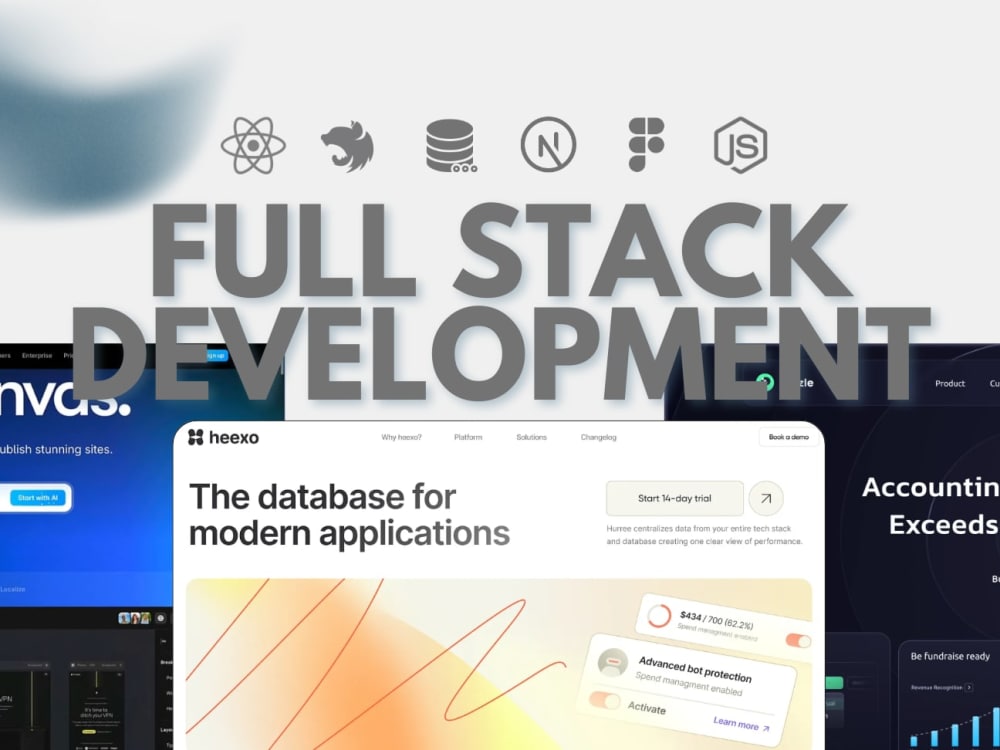The width and height of the screenshot is (1000, 750).
Task: Click the 'Book a demo' button
Action: tap(788, 437)
